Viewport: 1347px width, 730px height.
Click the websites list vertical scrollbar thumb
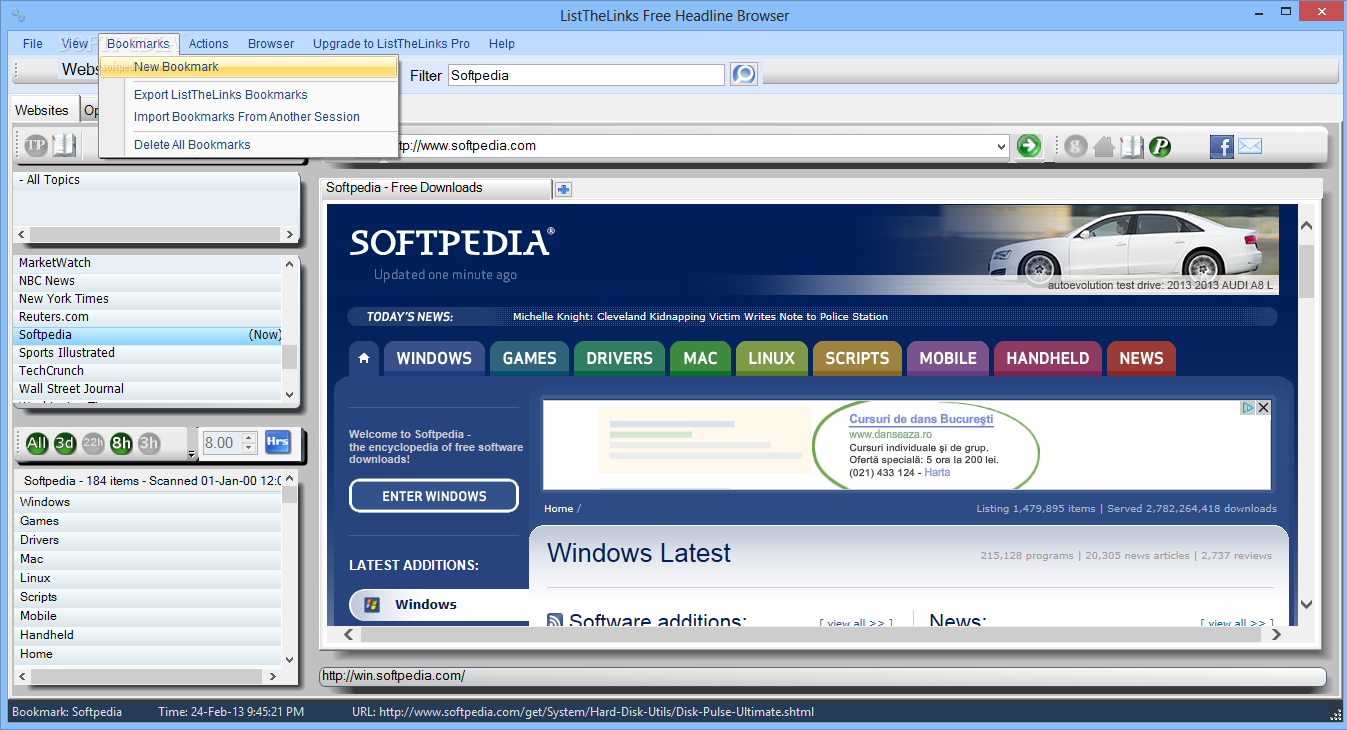(x=290, y=357)
